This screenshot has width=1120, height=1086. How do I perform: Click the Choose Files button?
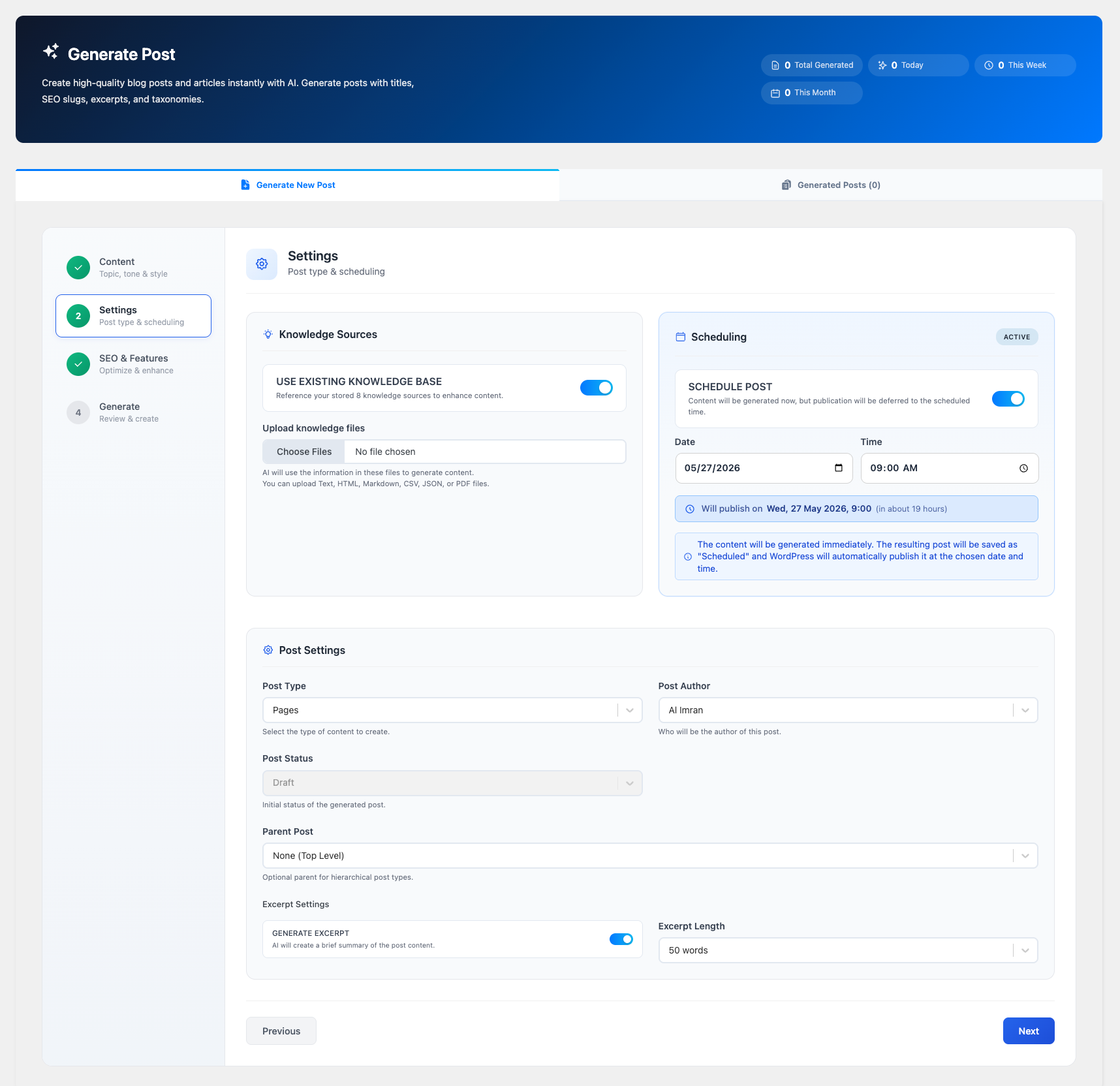[304, 452]
